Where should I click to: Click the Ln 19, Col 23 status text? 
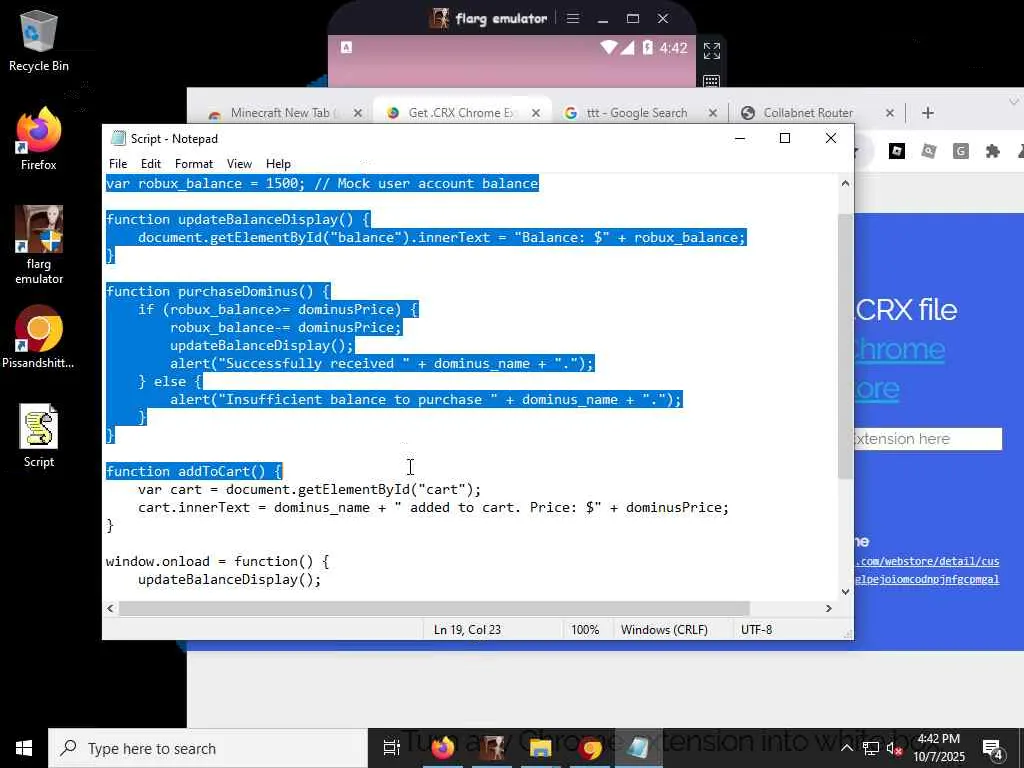point(467,630)
